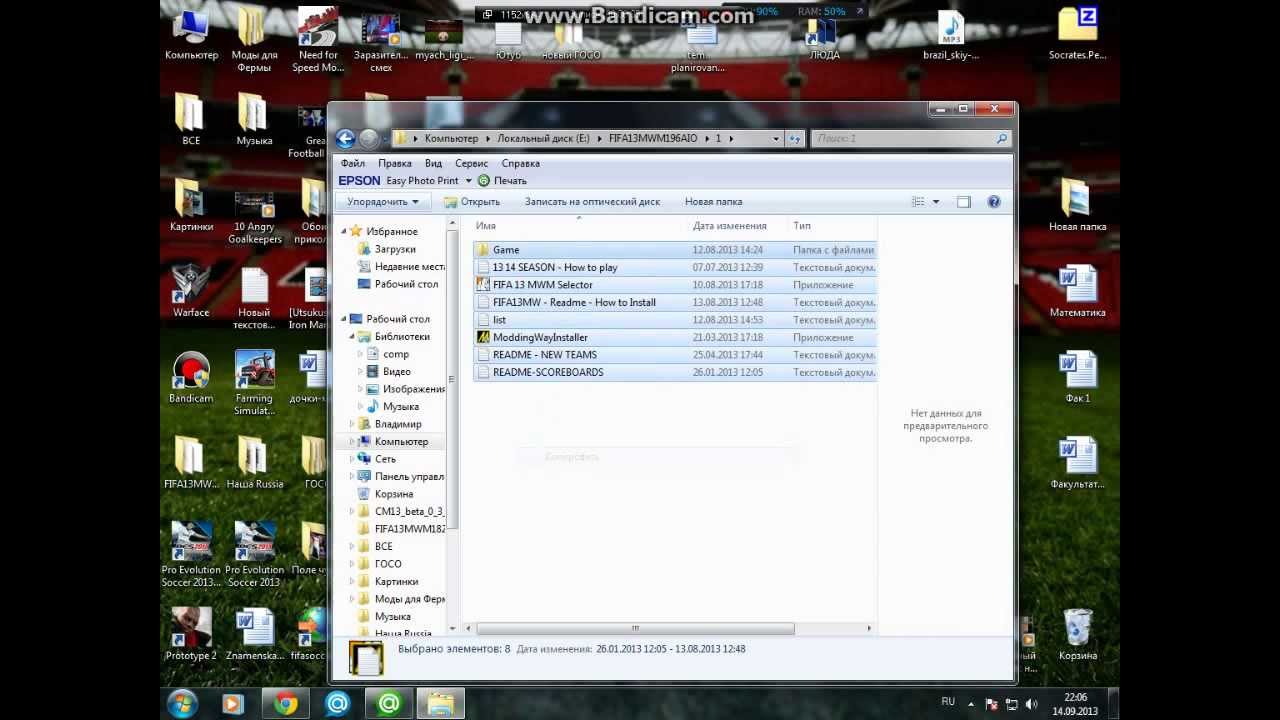
Task: Open the Вид menu
Action: [x=433, y=163]
